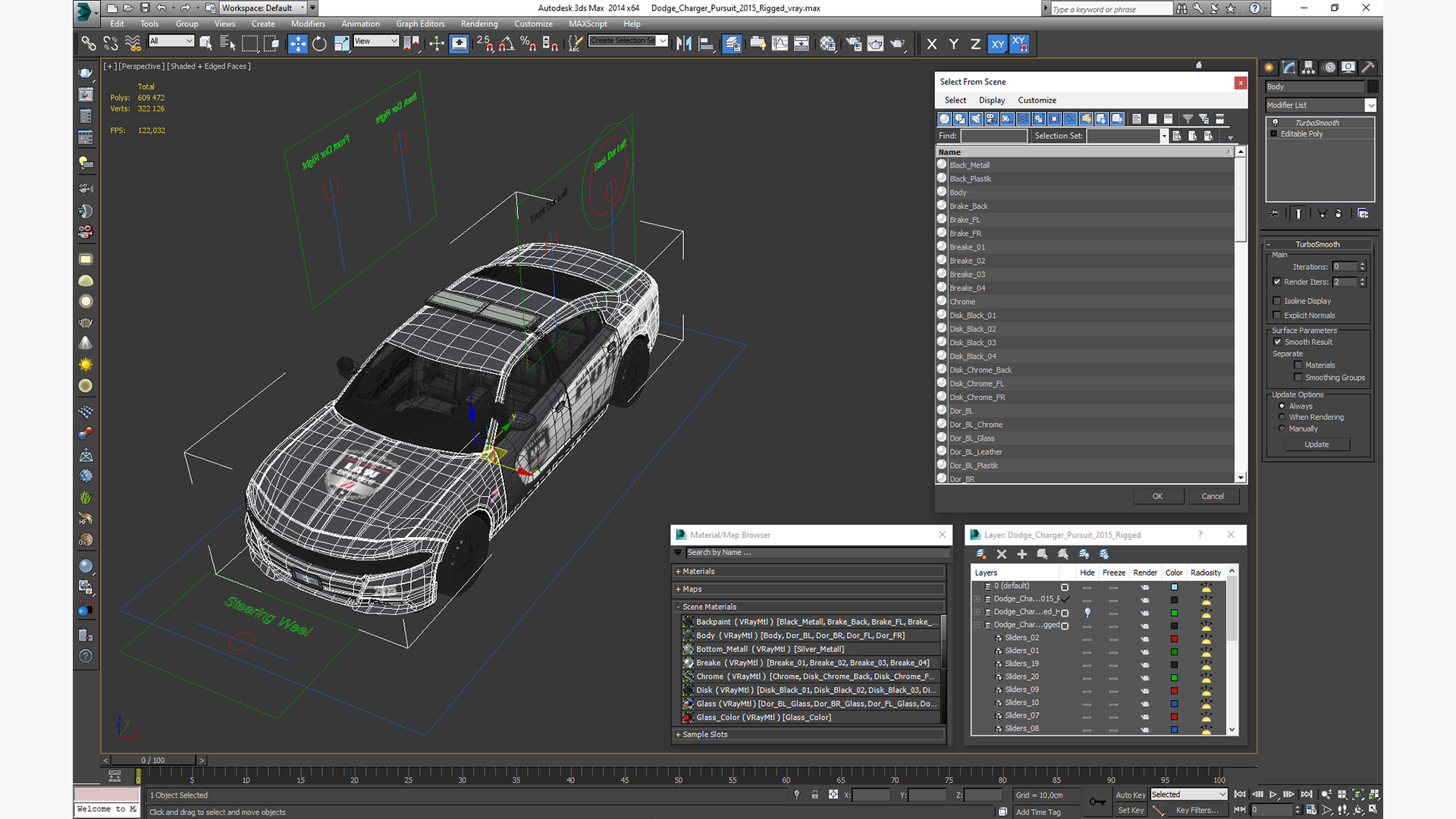Click Pin Stack icon under modifier stack
1456x819 pixels.
[1274, 214]
